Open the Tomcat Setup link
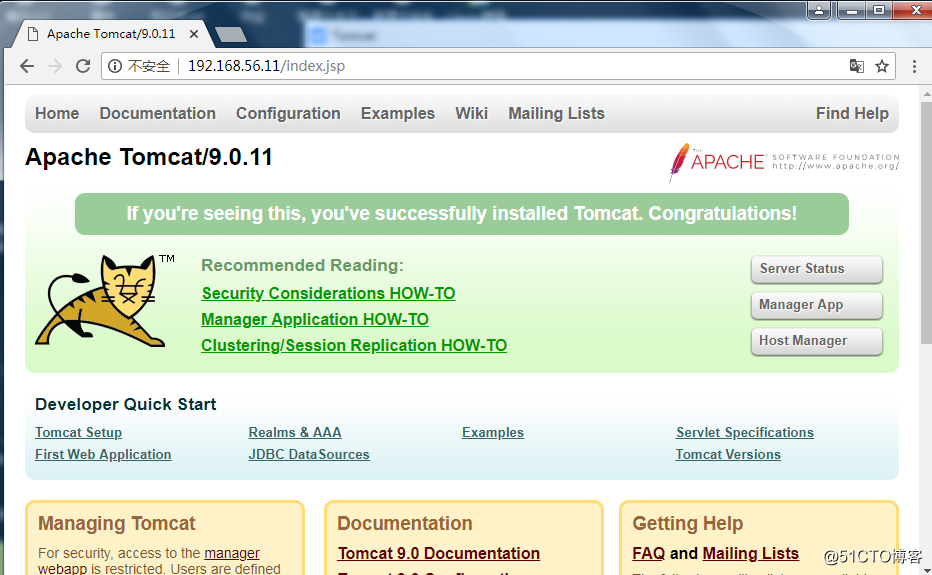This screenshot has height=575, width=932. pyautogui.click(x=78, y=433)
